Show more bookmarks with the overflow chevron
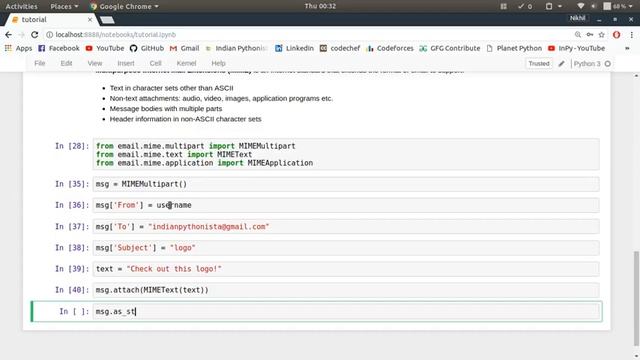 (x=627, y=48)
